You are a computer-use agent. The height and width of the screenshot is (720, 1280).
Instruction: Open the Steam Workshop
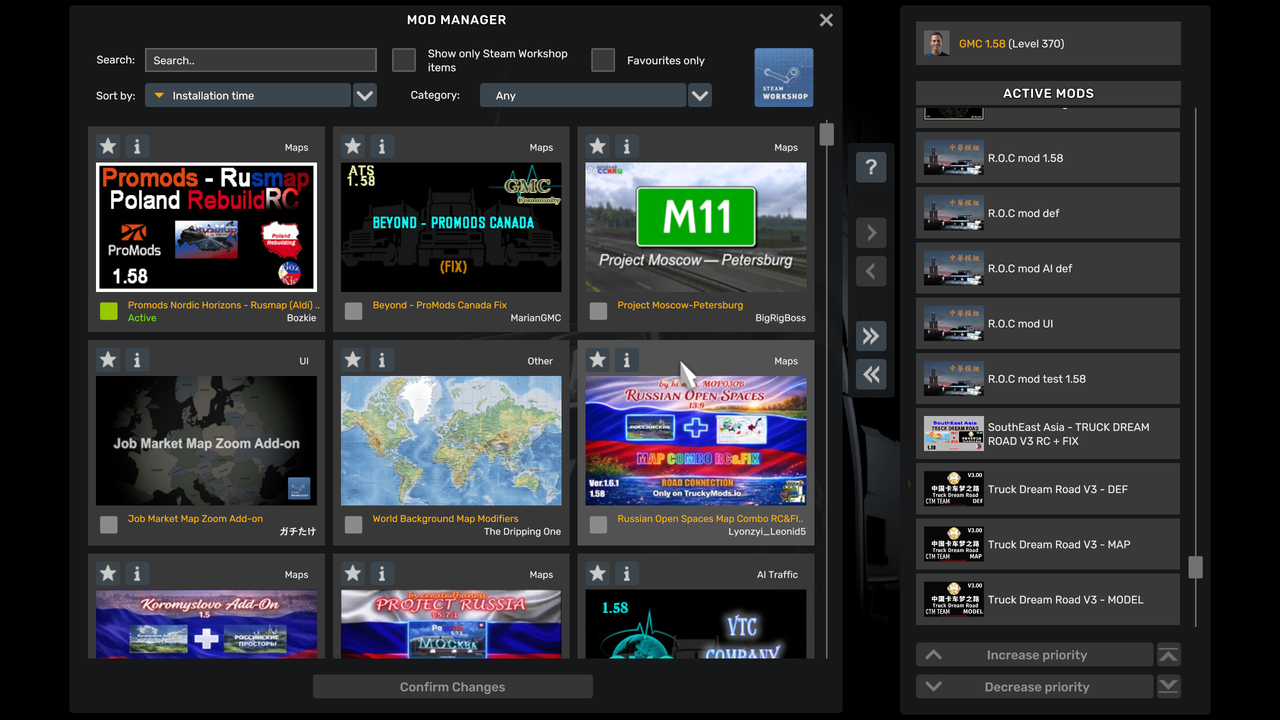(784, 77)
